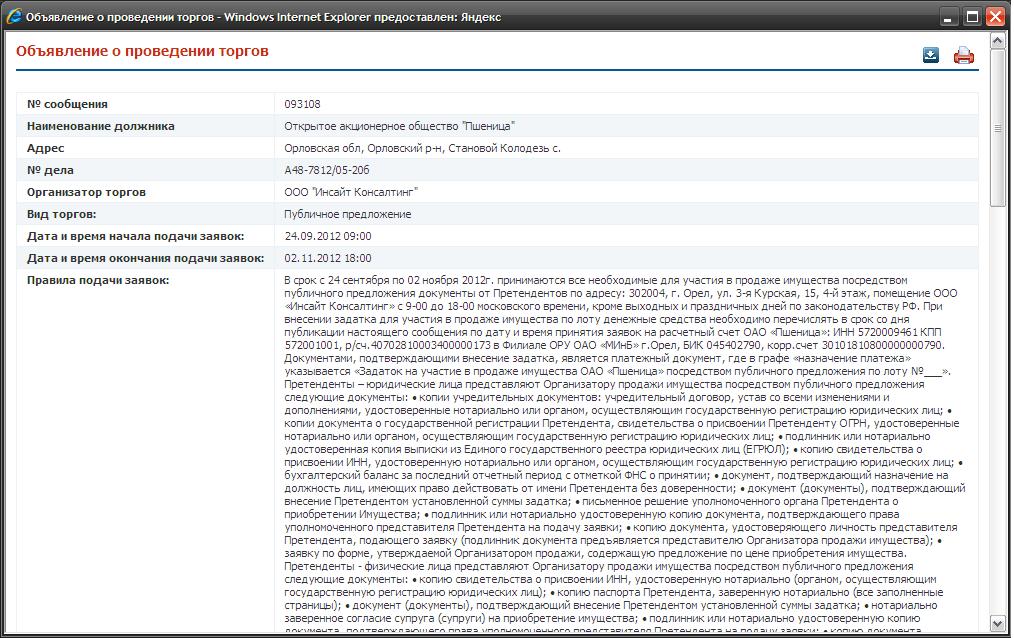The image size is (1014, 638).
Task: Click the 'Организатор торгов' row label
Action: [x=86, y=192]
